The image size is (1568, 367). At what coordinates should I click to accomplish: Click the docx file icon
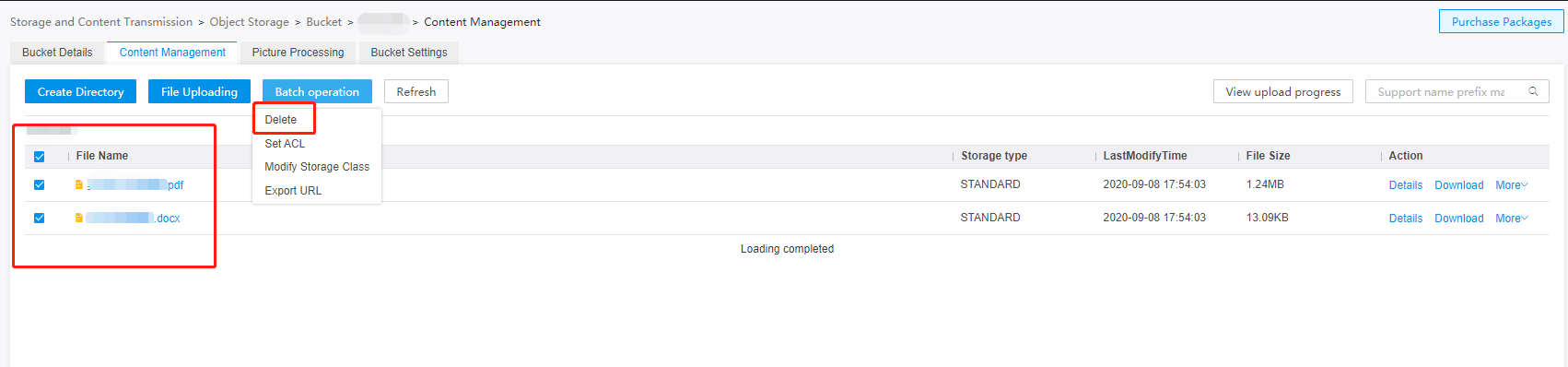pyautogui.click(x=79, y=218)
